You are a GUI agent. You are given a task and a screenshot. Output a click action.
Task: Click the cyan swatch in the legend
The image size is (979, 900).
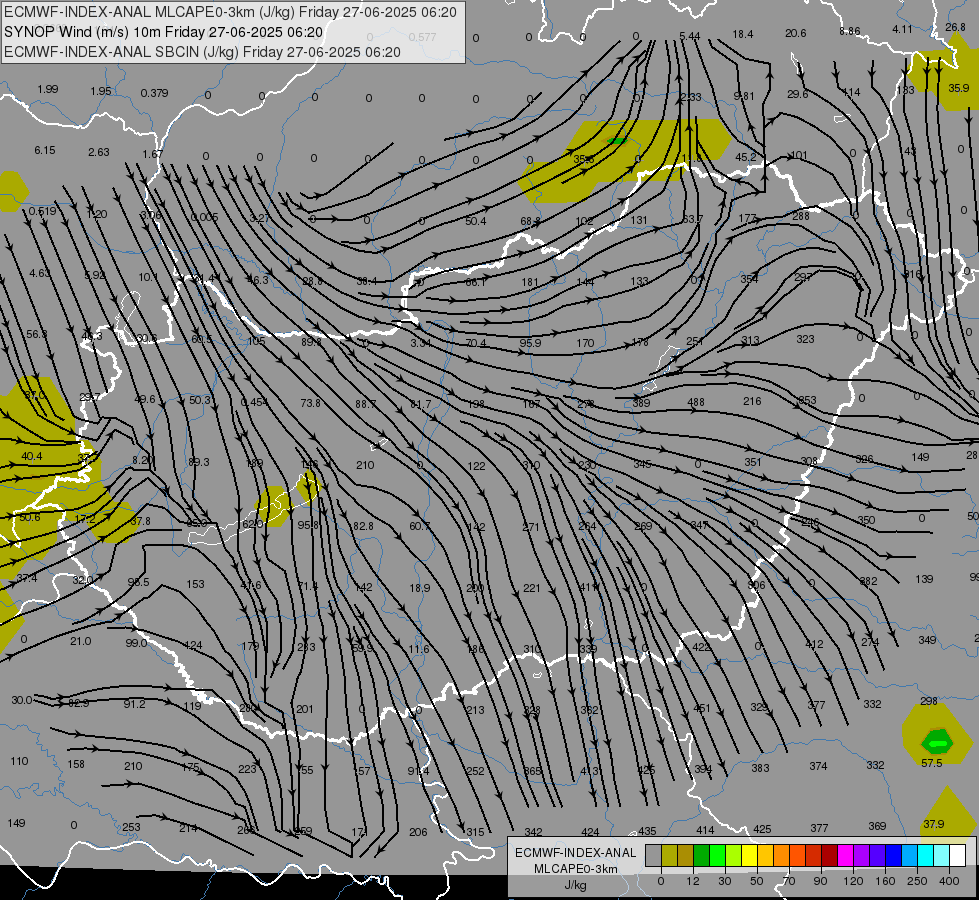925,855
